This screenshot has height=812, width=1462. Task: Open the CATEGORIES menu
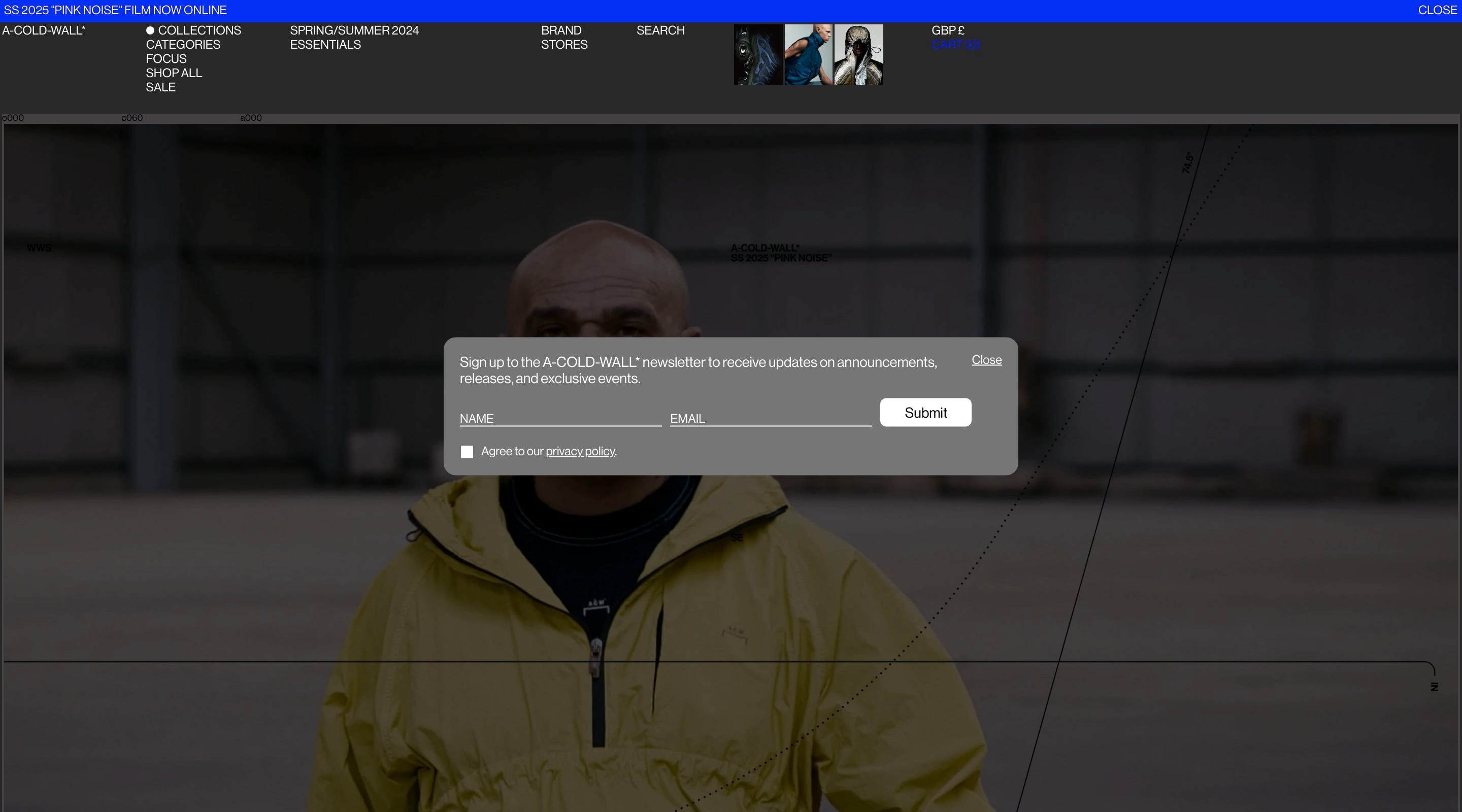tap(183, 45)
